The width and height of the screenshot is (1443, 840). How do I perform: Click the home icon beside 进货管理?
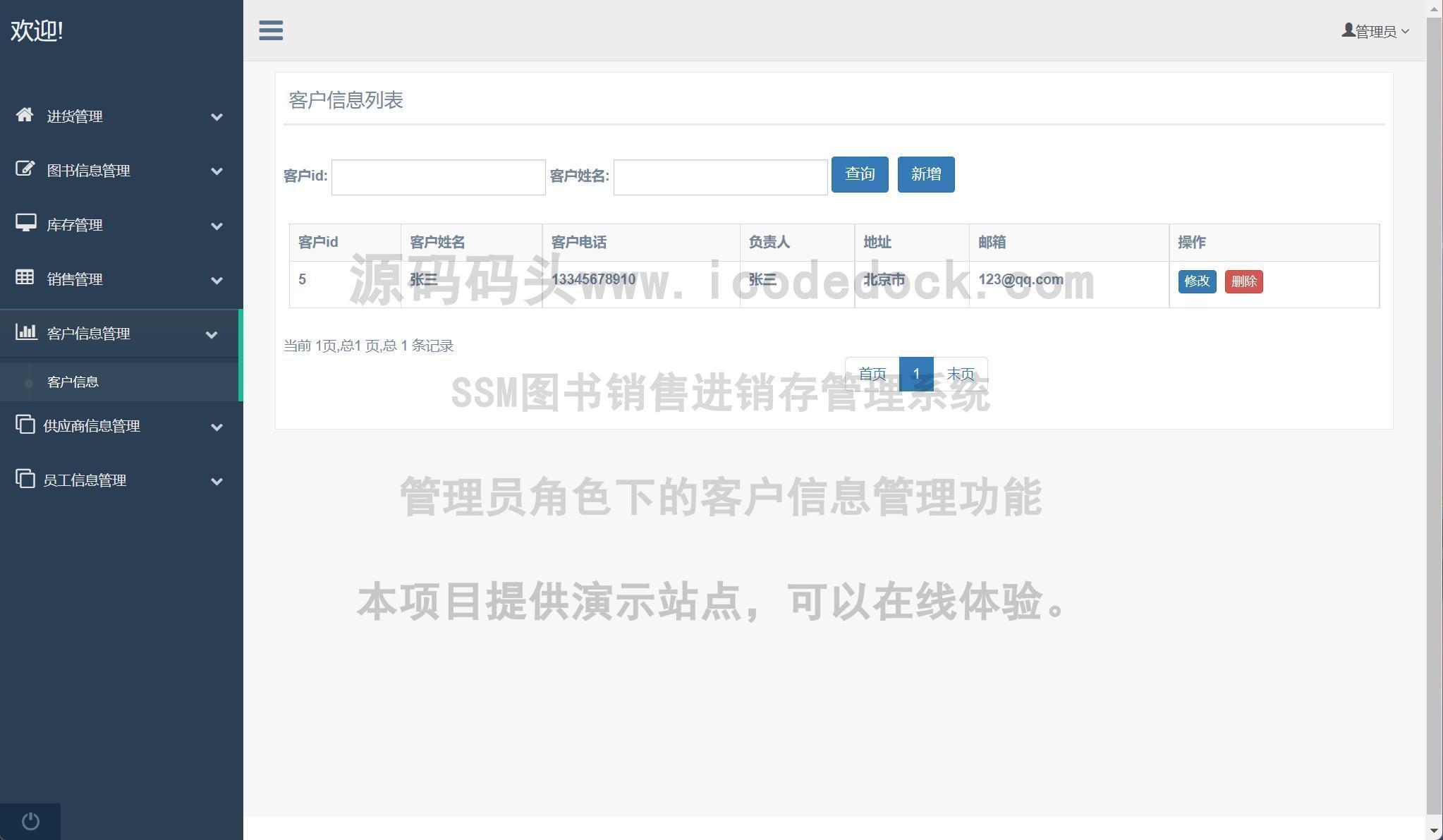(x=25, y=115)
